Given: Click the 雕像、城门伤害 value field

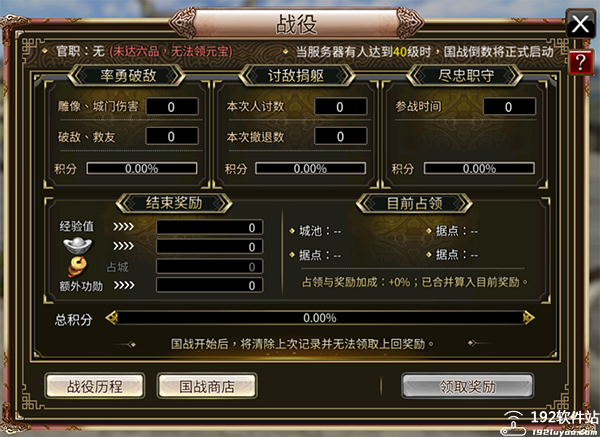Looking at the screenshot, I should click(172, 106).
